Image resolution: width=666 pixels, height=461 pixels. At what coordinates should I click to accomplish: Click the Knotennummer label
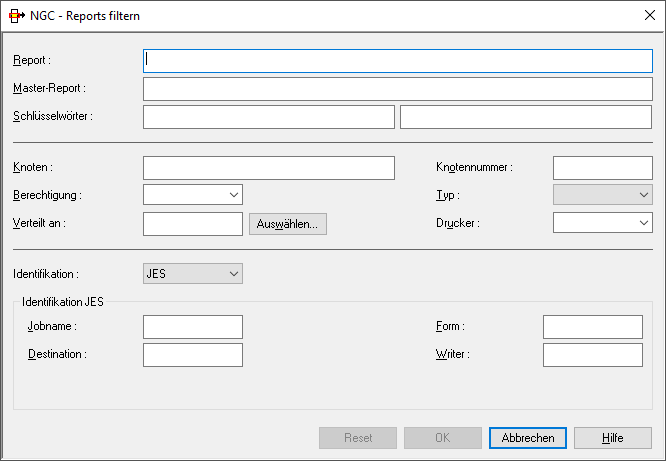click(474, 167)
